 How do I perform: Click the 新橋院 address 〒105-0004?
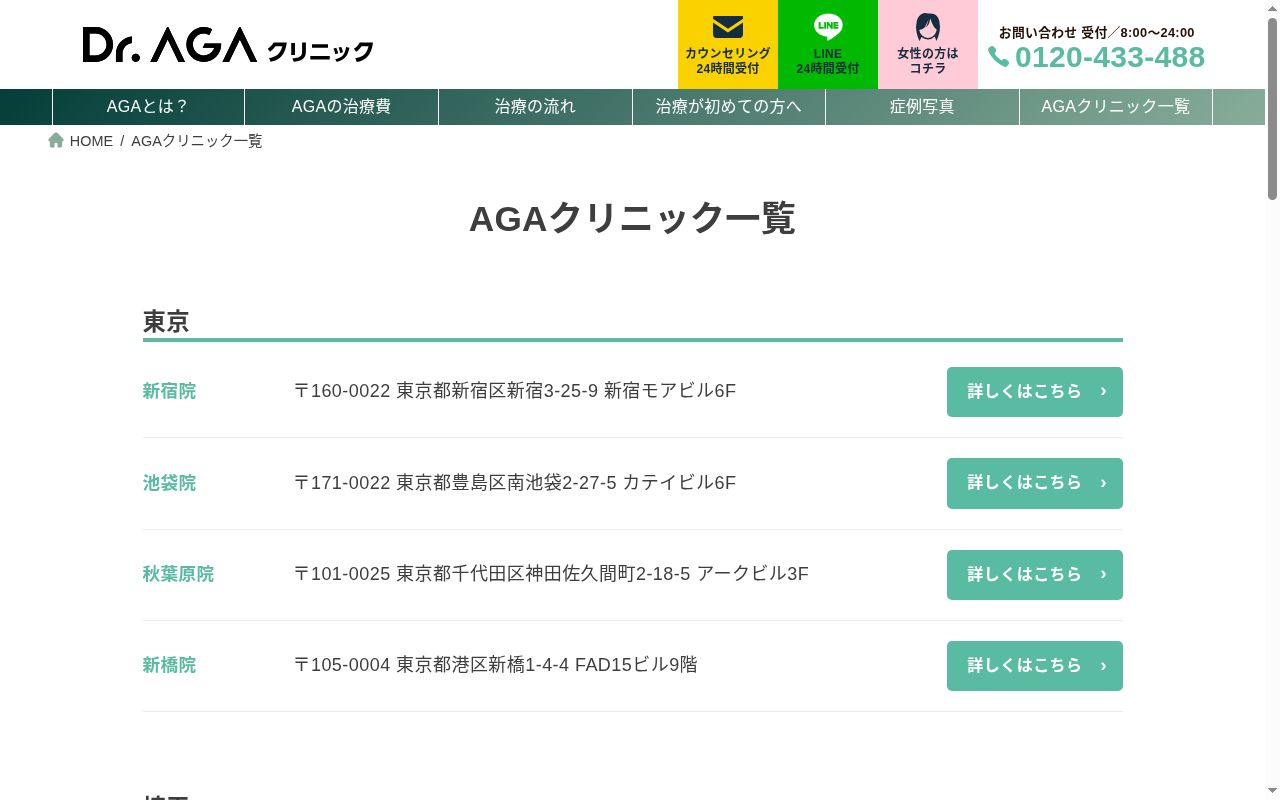click(x=496, y=665)
